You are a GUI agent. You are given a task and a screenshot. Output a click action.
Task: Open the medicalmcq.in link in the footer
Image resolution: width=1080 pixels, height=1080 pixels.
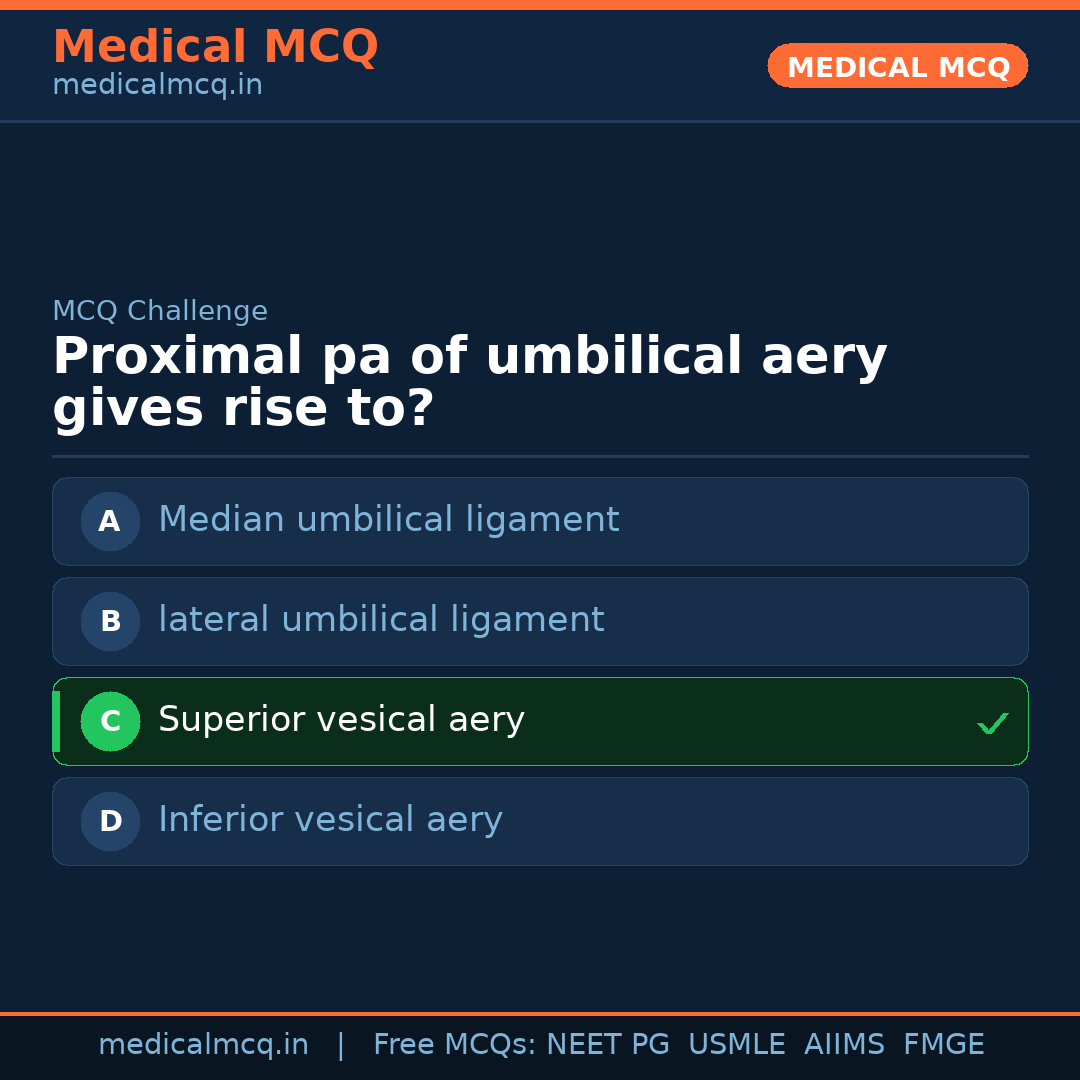pyautogui.click(x=203, y=1045)
